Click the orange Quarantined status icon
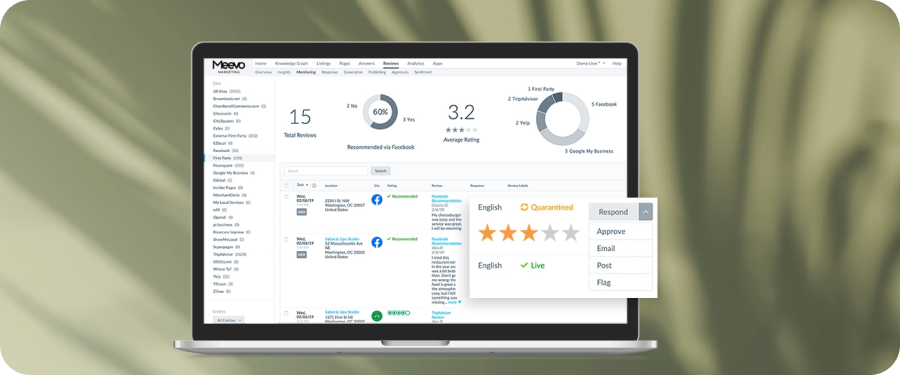The width and height of the screenshot is (900, 375). (524, 207)
